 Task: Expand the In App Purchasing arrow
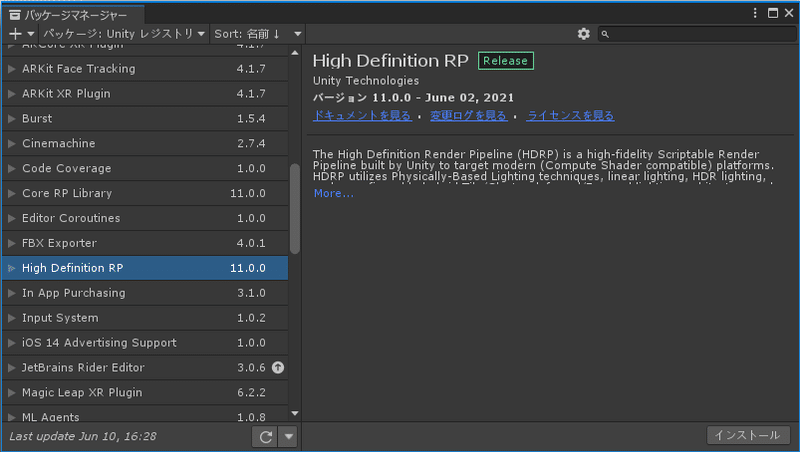click(12, 293)
